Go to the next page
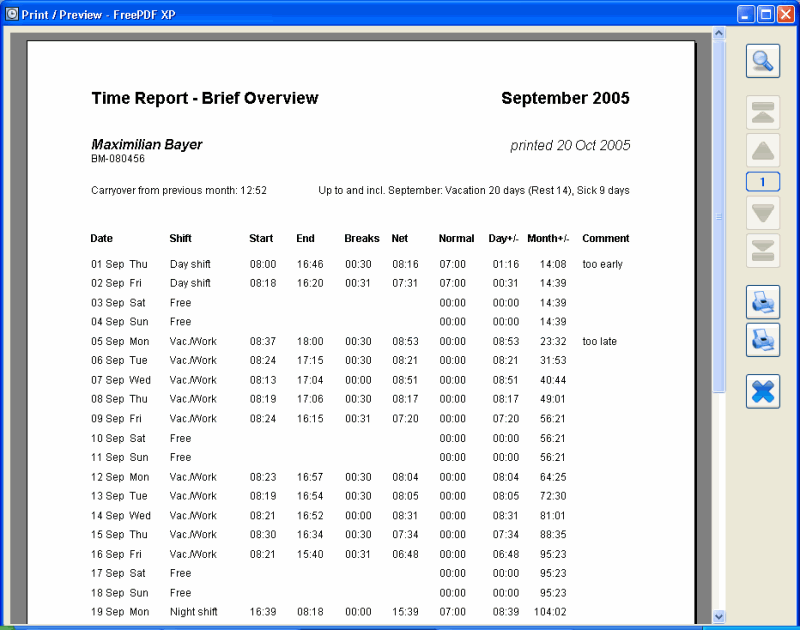 coord(763,213)
